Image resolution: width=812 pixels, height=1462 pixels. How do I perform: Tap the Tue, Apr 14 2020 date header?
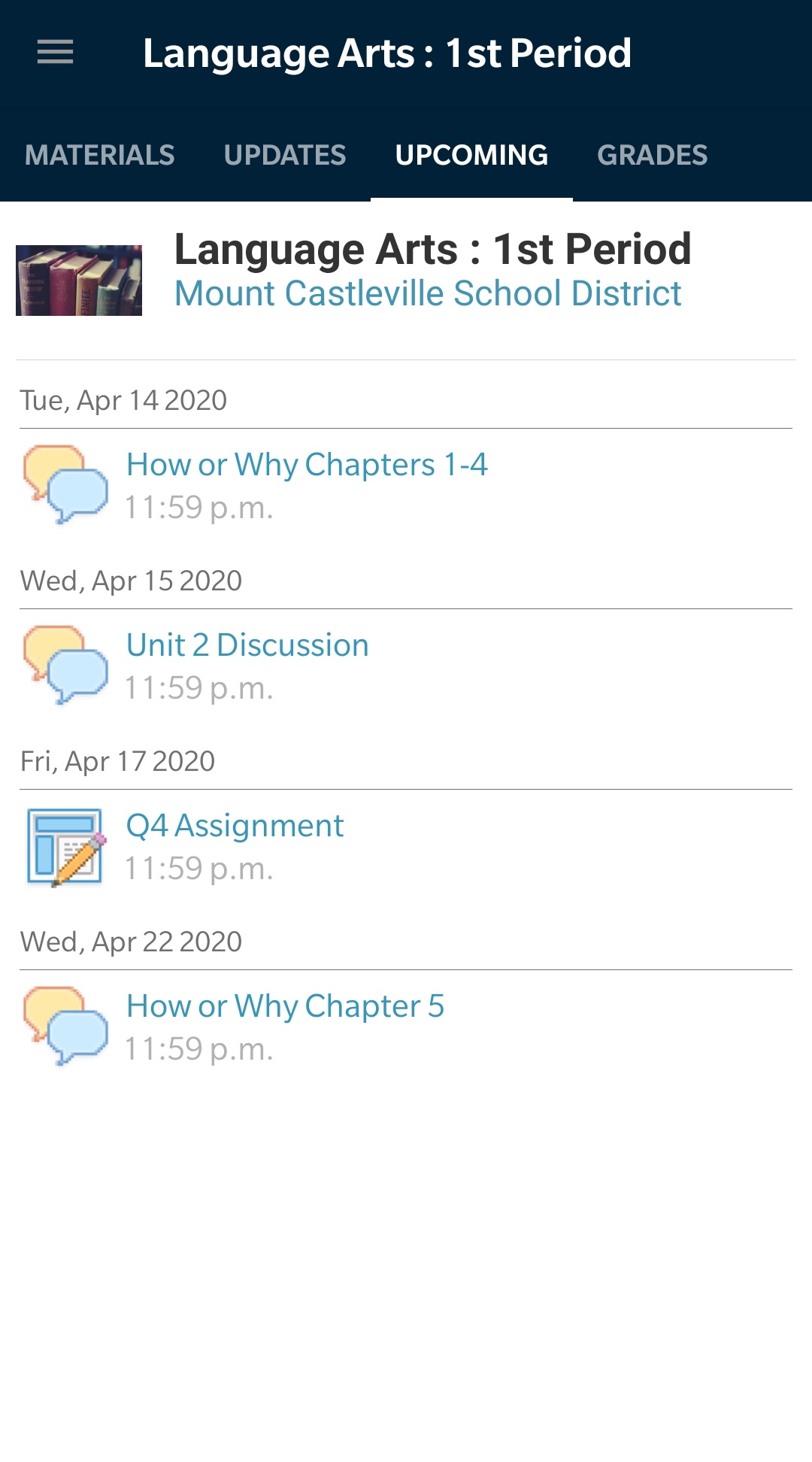(123, 400)
